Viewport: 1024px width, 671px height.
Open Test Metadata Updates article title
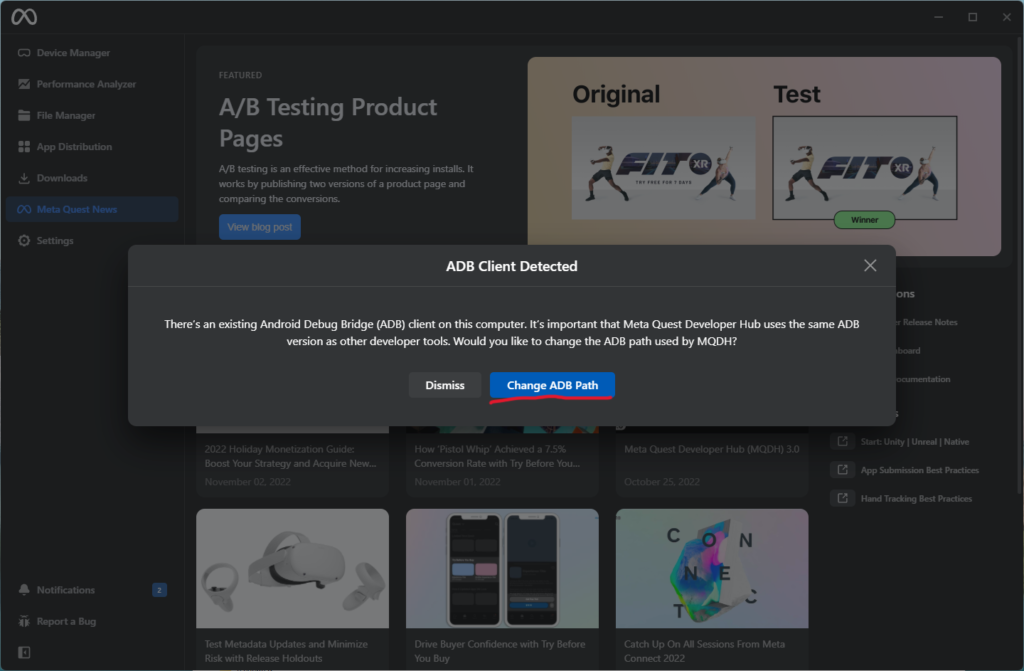coord(286,651)
